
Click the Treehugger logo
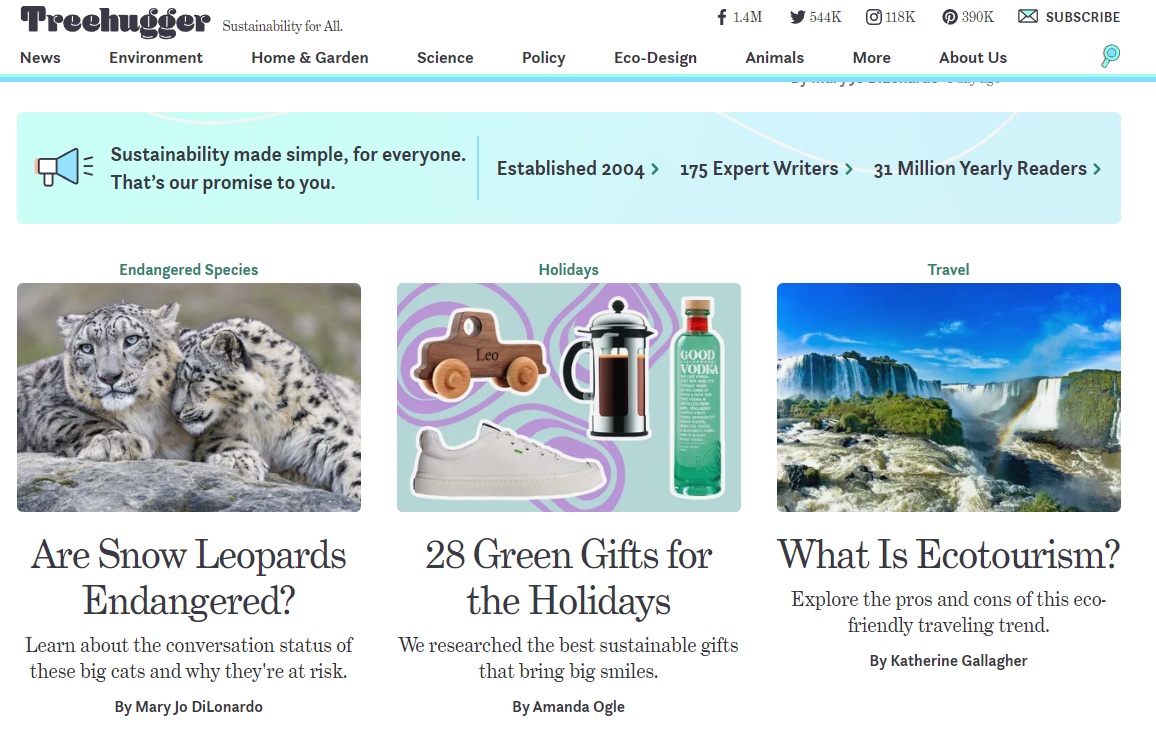pyautogui.click(x=115, y=21)
